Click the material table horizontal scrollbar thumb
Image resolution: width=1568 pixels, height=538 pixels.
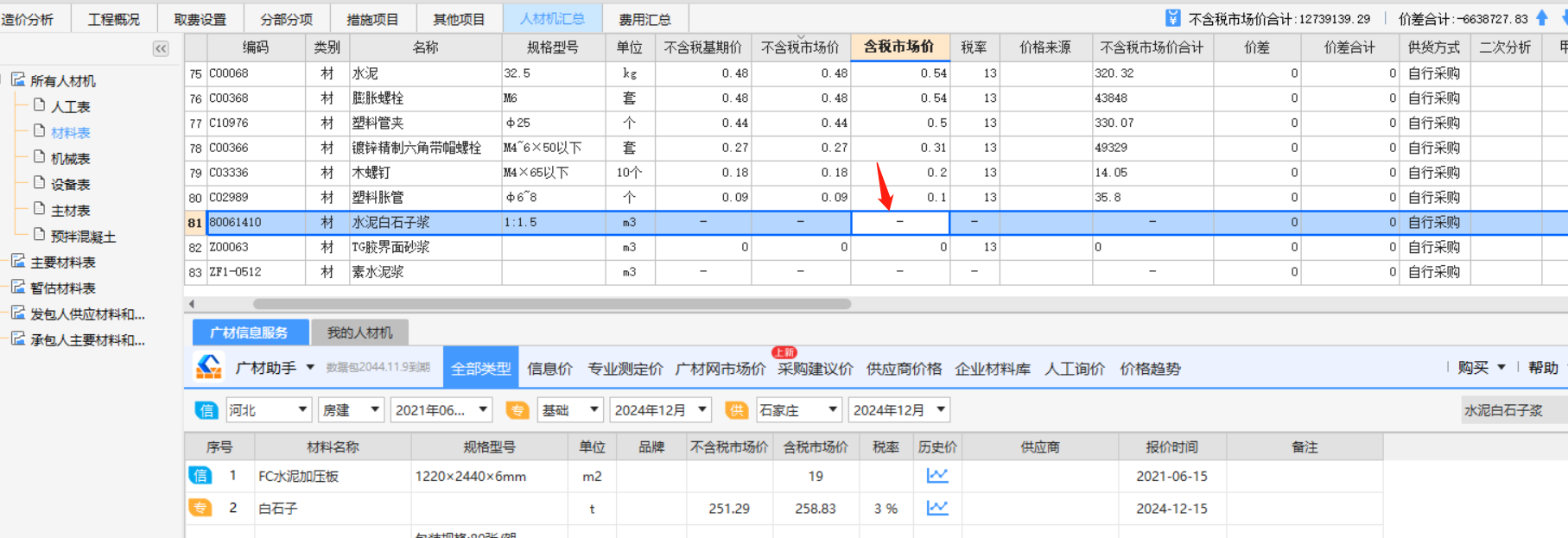click(551, 304)
